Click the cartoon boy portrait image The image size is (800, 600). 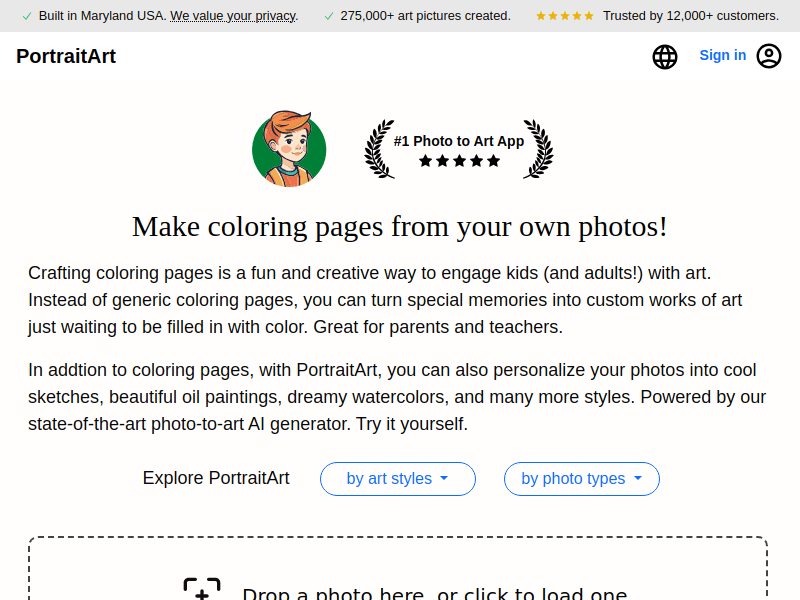289,149
